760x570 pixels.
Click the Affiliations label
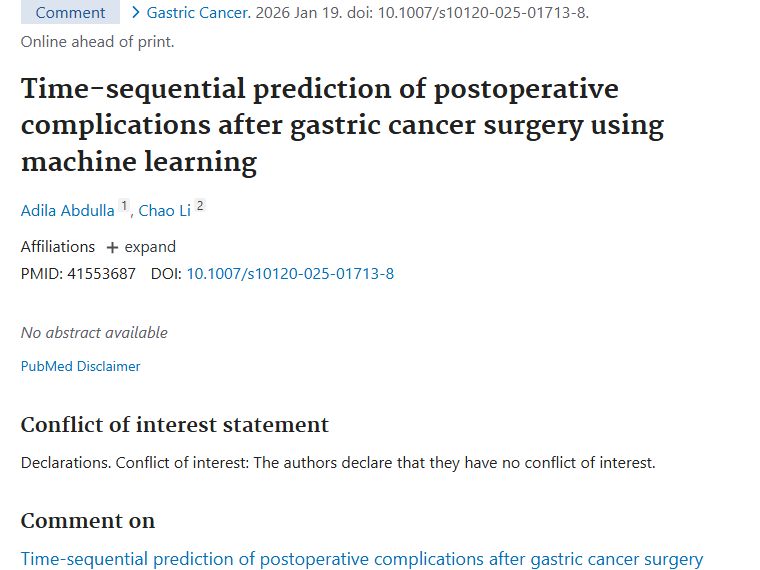coord(58,247)
